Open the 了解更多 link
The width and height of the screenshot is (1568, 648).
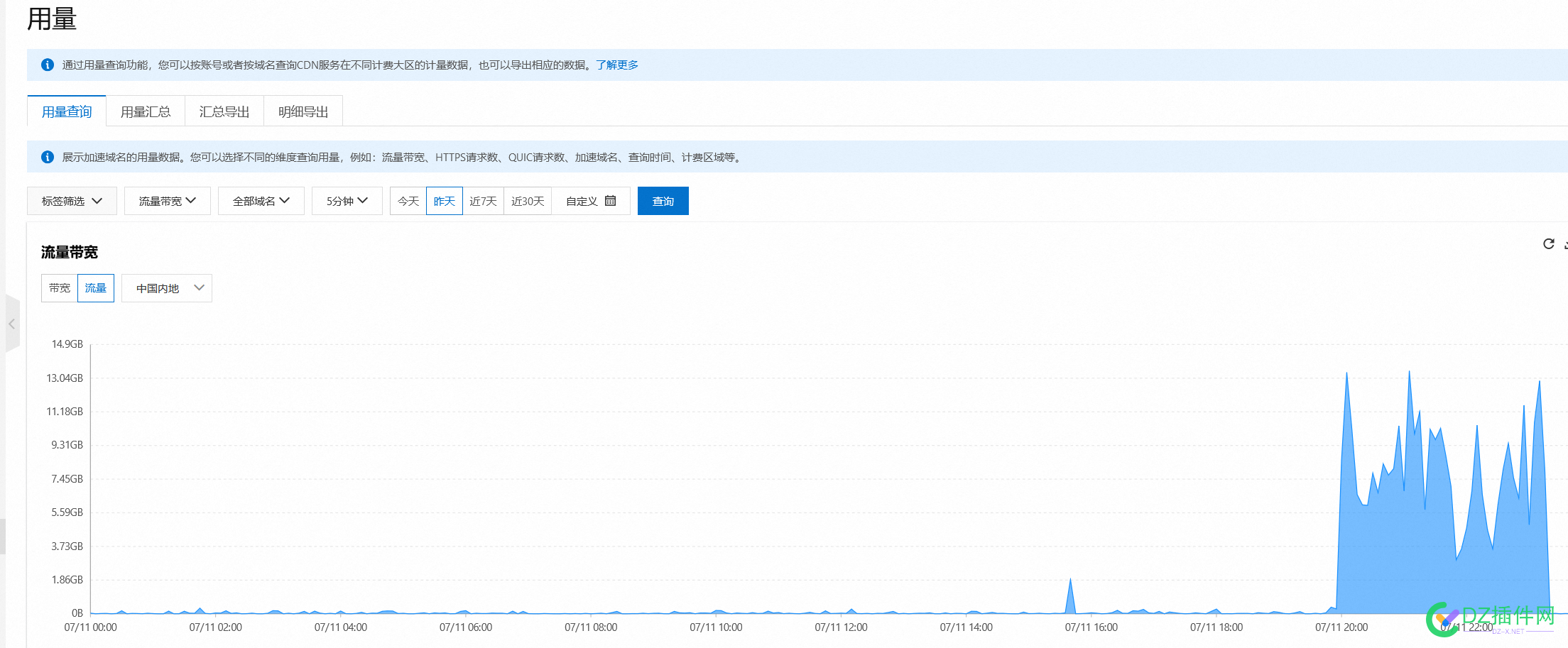(617, 65)
